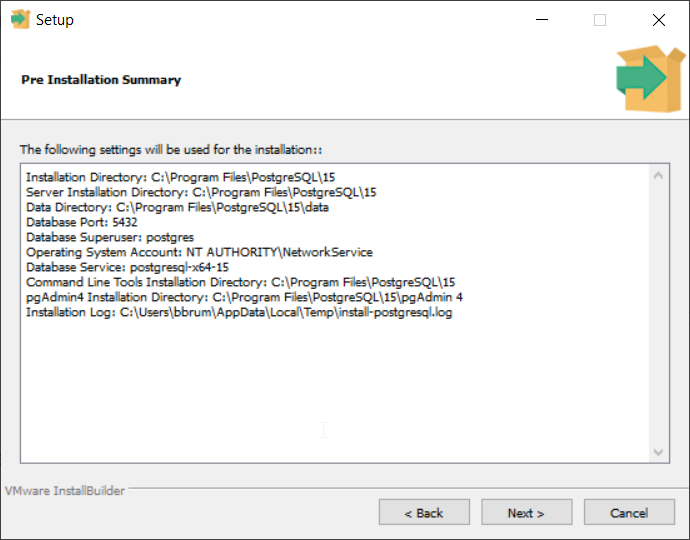Click the Database Port 5432 line

tap(82, 222)
